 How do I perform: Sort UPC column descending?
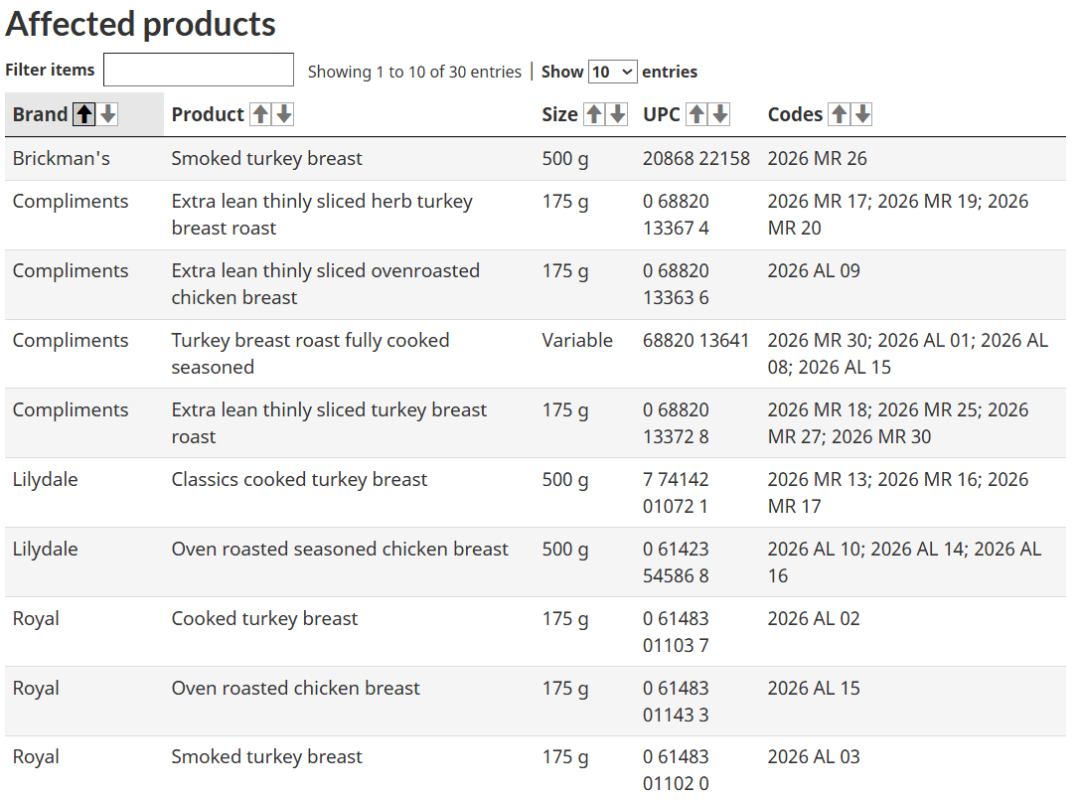click(x=719, y=115)
